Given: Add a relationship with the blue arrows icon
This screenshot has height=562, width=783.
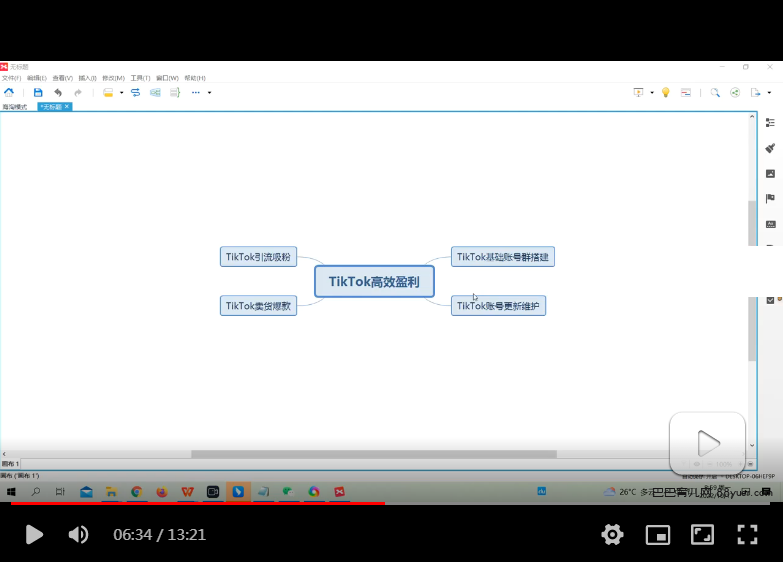Looking at the screenshot, I should point(135,92).
